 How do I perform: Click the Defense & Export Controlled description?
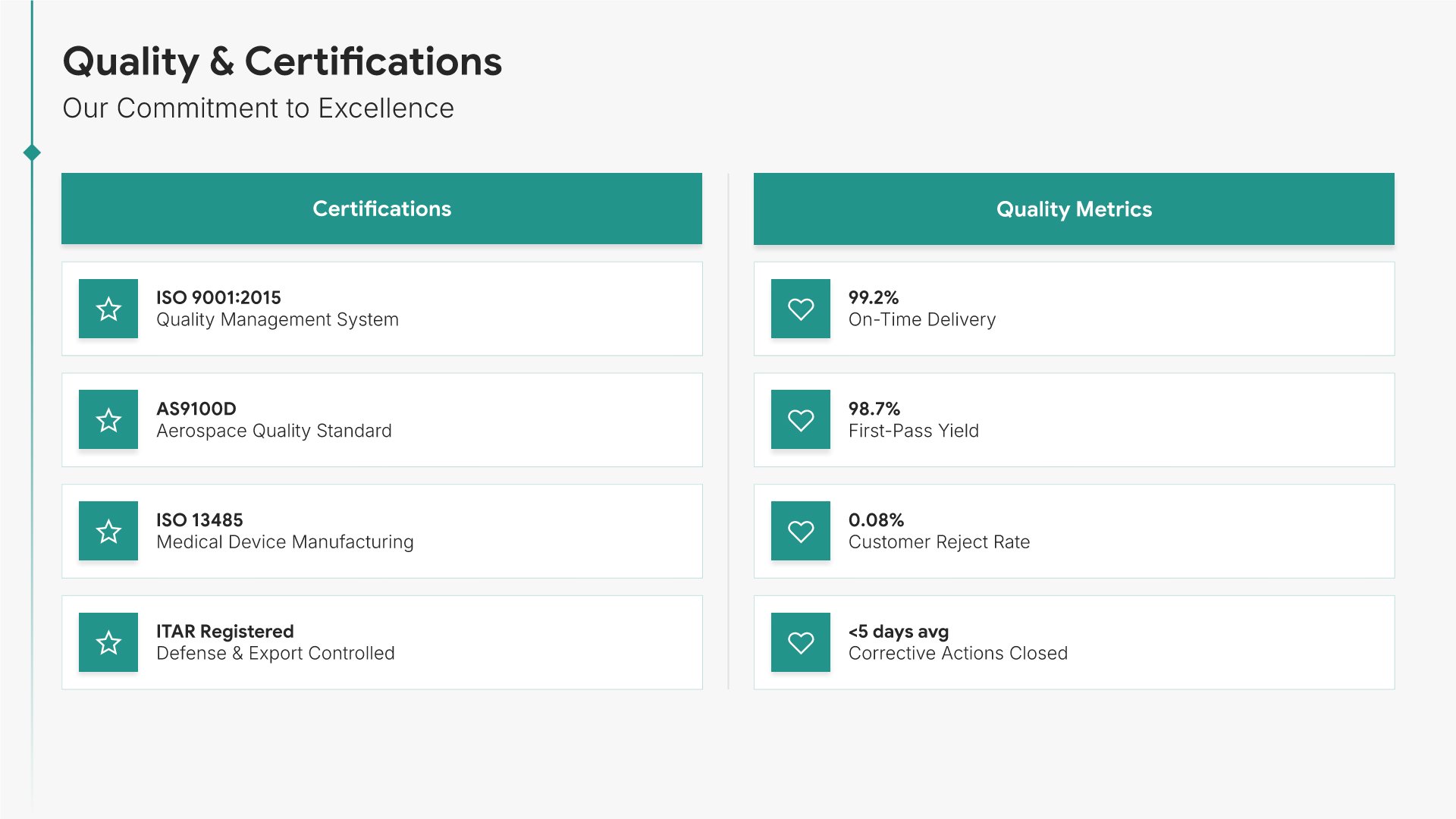[275, 654]
